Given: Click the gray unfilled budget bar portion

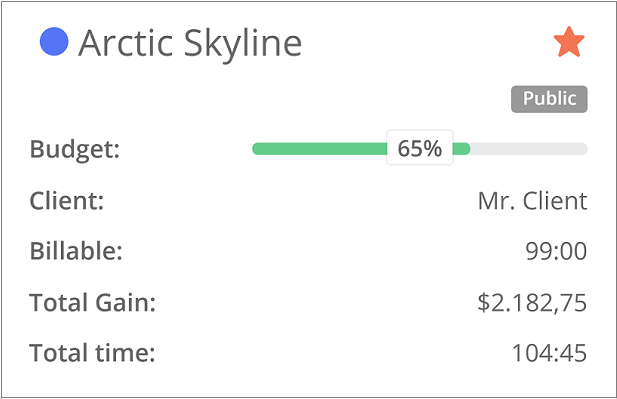Looking at the screenshot, I should [528, 149].
